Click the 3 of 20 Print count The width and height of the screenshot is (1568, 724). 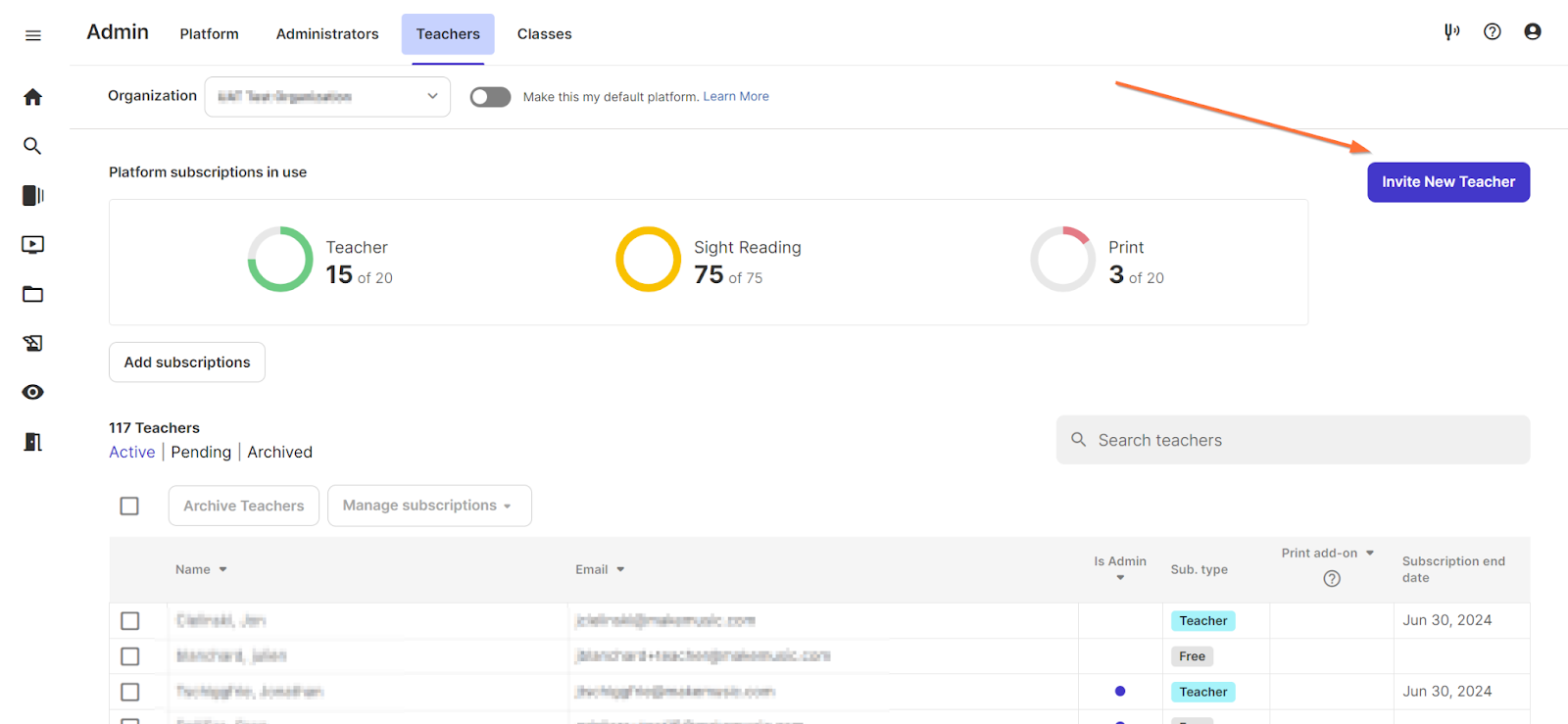coord(1136,275)
